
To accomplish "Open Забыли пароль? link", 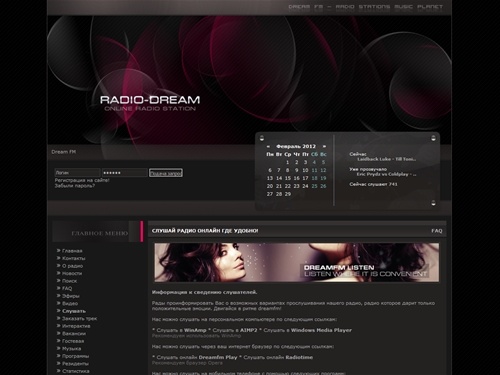I will 75,186.
